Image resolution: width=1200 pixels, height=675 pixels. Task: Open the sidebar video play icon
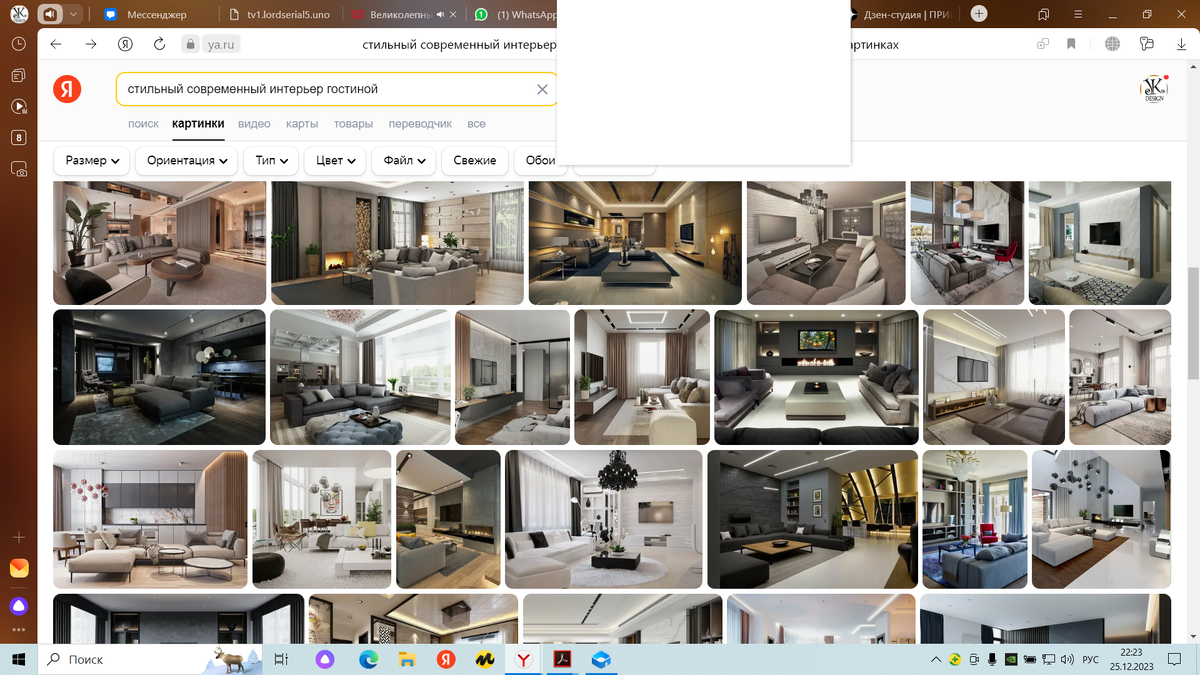19,107
